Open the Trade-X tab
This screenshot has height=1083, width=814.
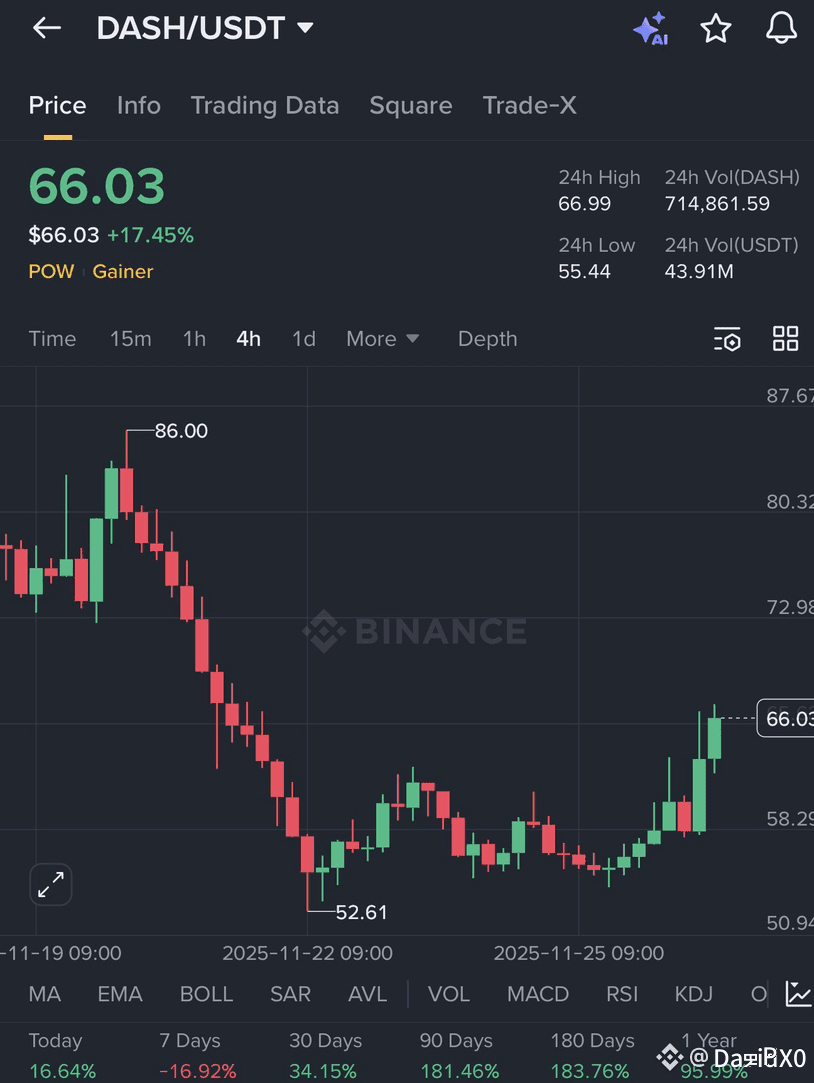(530, 106)
